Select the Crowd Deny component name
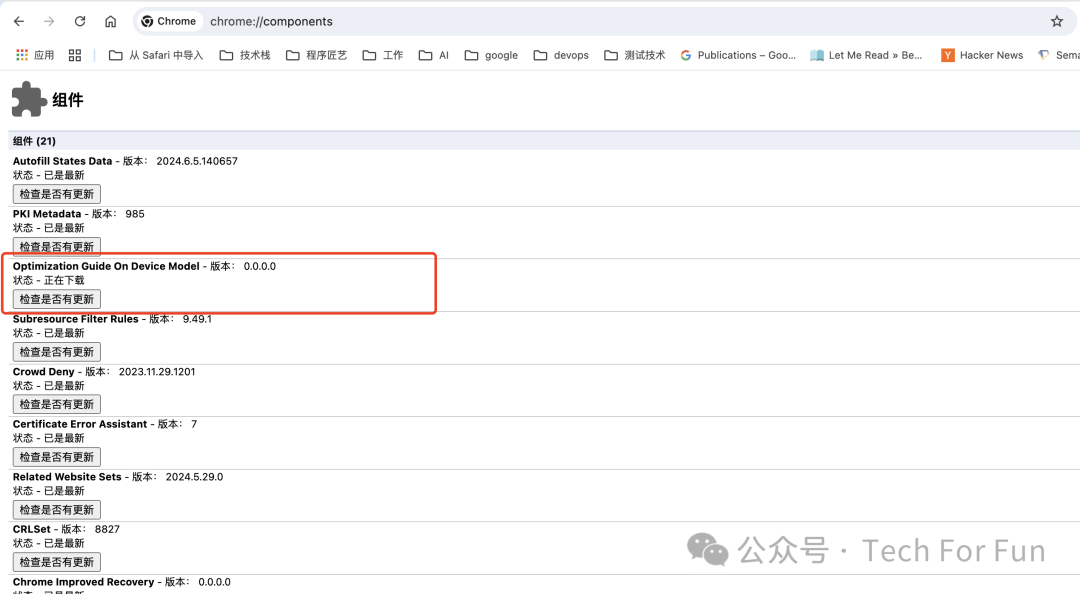 pyautogui.click(x=43, y=372)
